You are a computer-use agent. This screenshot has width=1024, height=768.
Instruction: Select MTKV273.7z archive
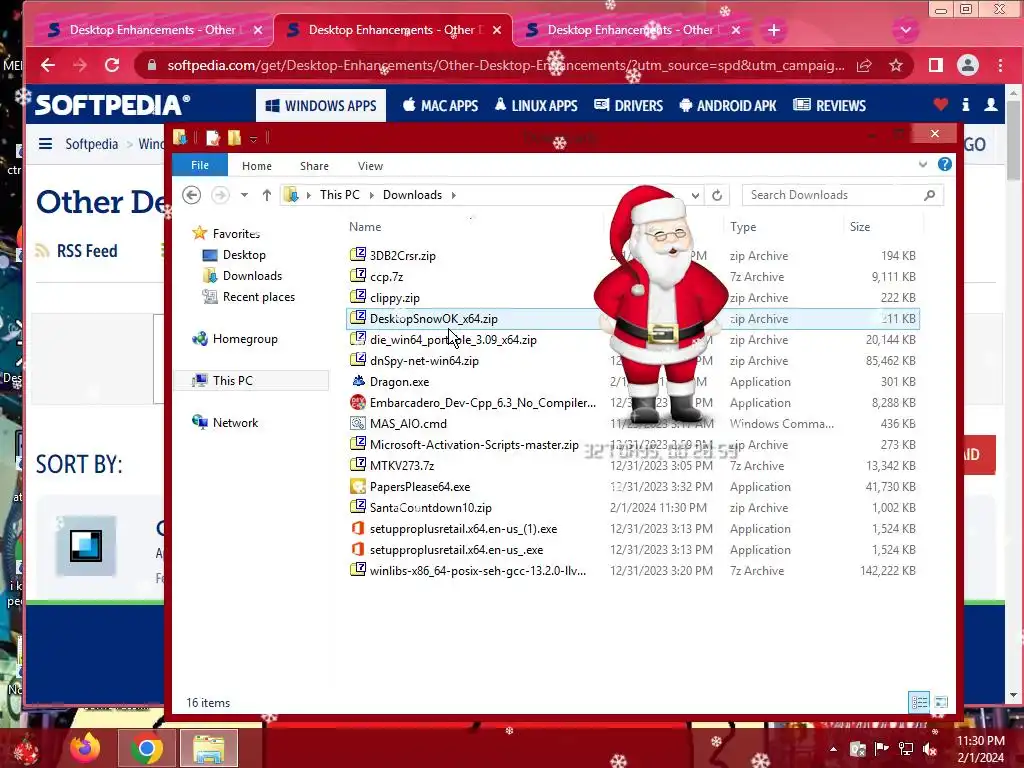(402, 466)
